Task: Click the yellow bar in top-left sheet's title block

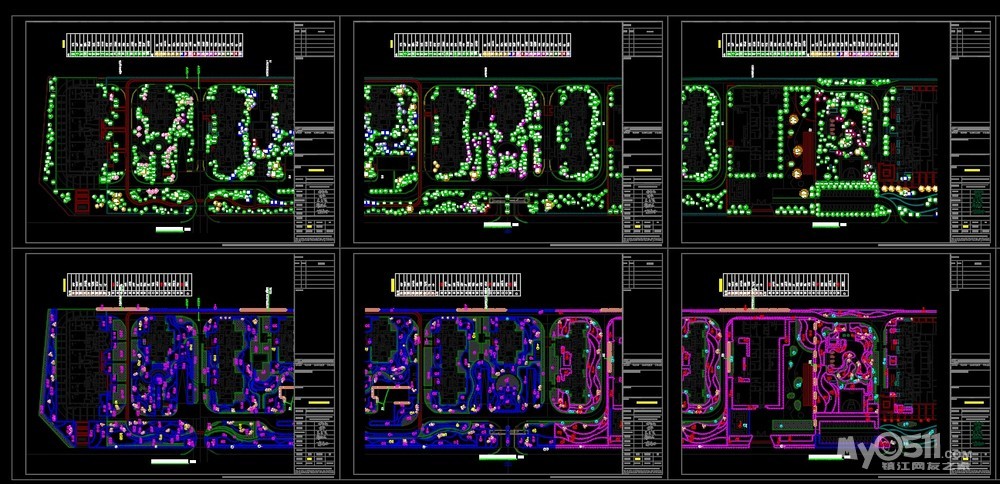Action: point(316,170)
